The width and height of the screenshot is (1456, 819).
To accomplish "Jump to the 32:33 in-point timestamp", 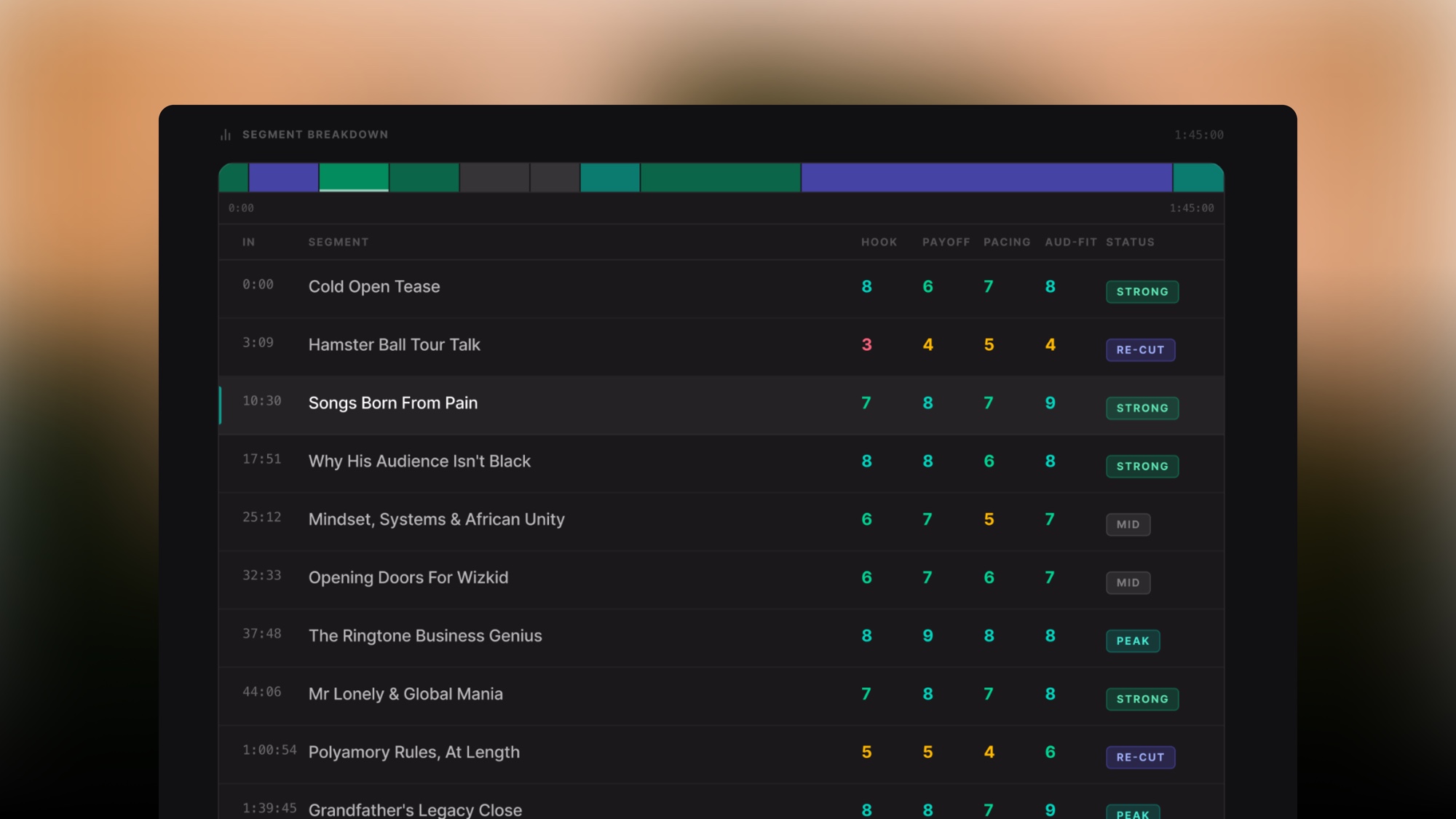I will tap(261, 575).
